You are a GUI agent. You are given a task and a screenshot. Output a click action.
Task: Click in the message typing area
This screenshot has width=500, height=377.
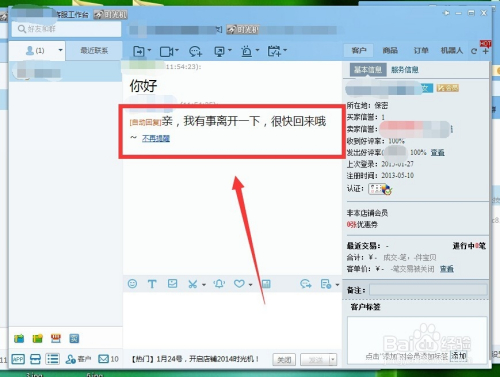232,320
